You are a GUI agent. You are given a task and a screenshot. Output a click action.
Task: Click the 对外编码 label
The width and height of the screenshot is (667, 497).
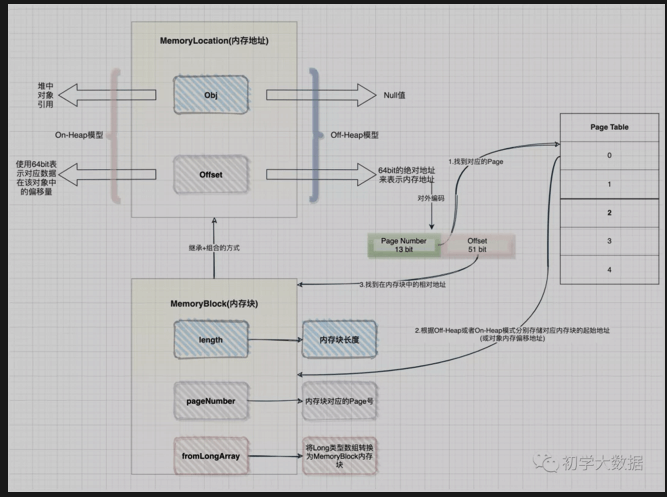pyautogui.click(x=430, y=198)
